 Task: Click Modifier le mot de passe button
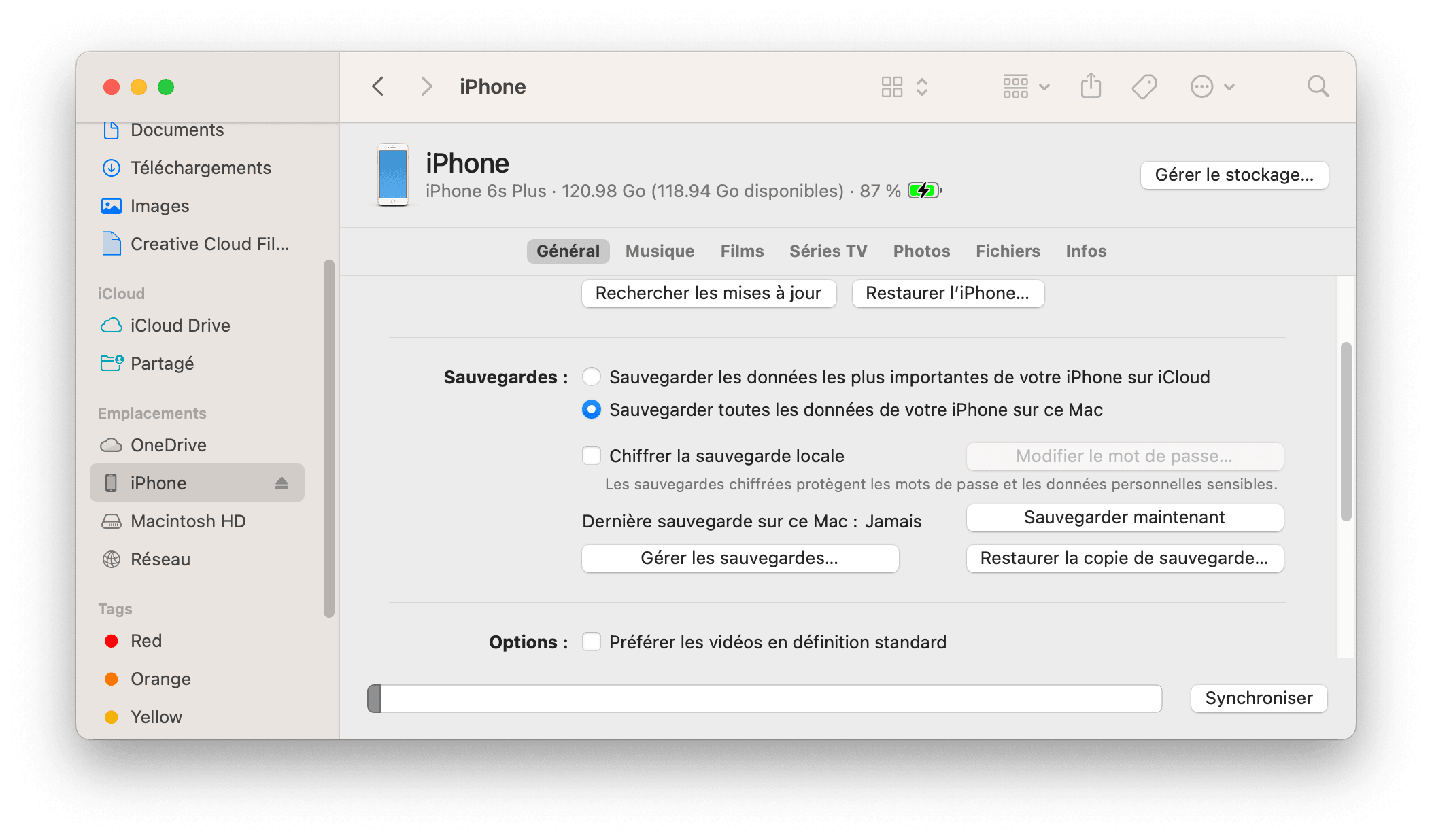pyautogui.click(x=1125, y=456)
